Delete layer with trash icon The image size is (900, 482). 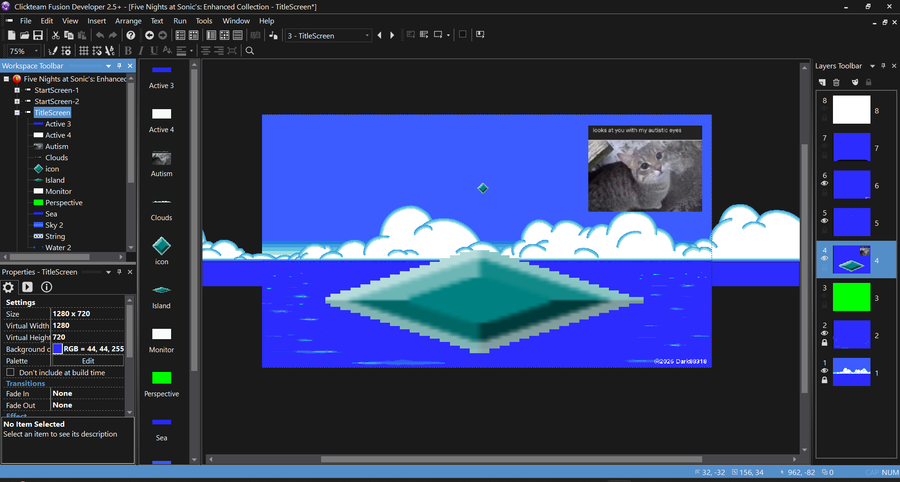click(836, 83)
